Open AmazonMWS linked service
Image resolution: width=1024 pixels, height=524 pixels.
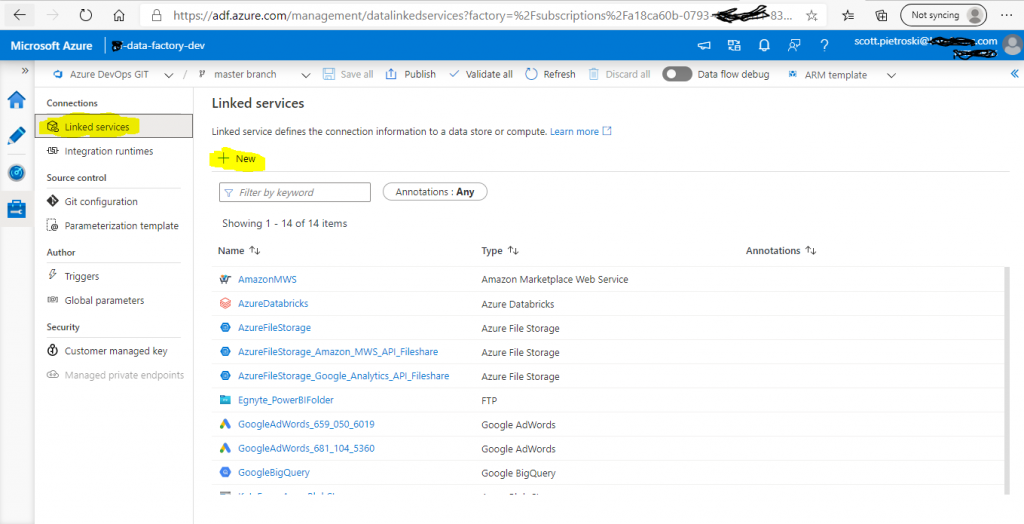(267, 279)
